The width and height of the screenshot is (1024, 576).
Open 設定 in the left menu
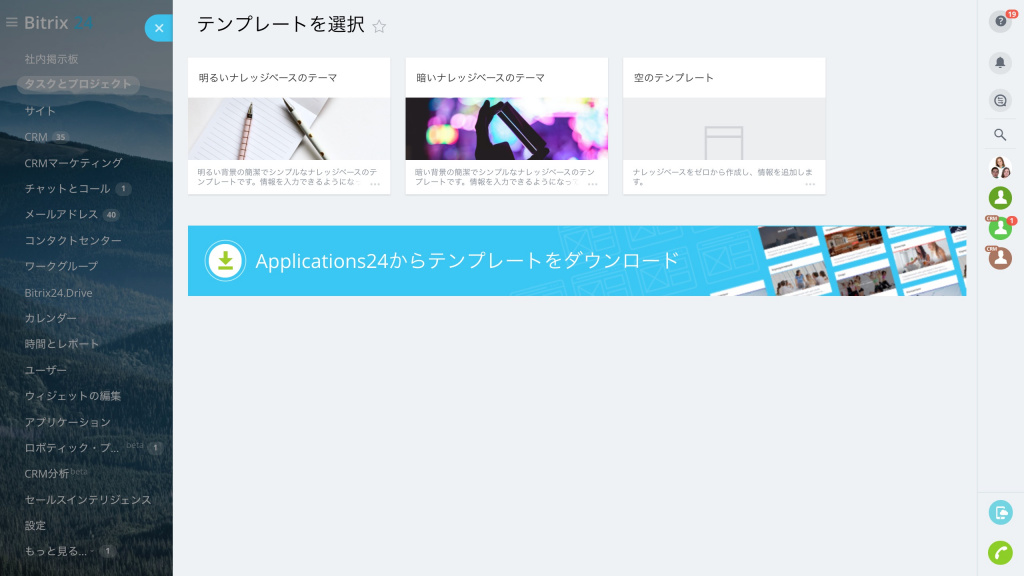pos(35,526)
